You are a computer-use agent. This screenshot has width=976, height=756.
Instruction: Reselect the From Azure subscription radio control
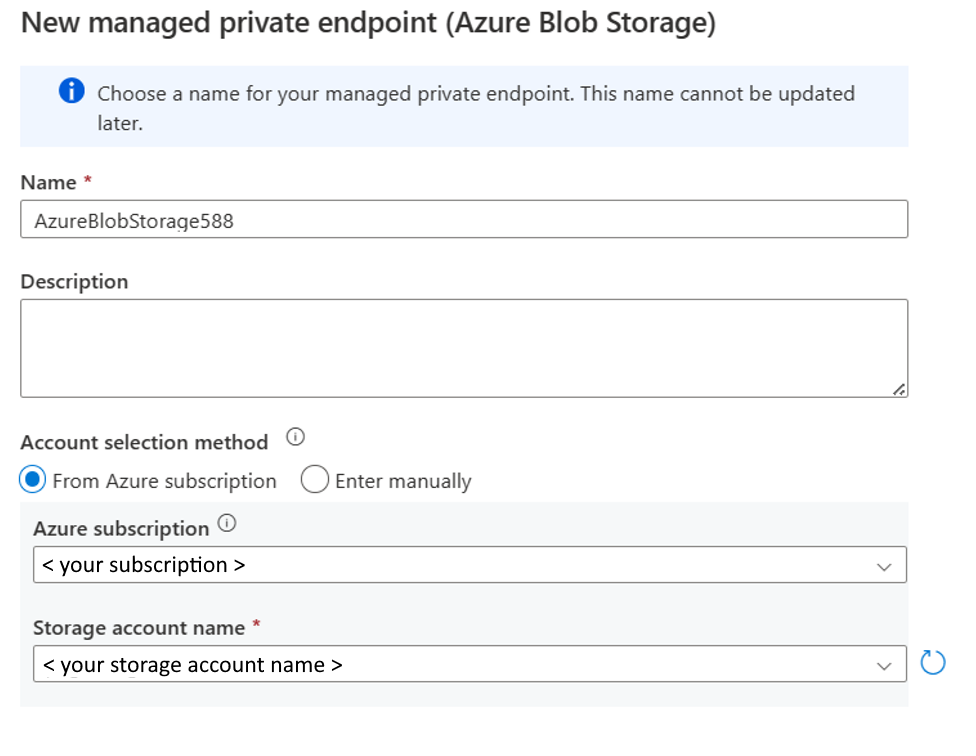[30, 480]
